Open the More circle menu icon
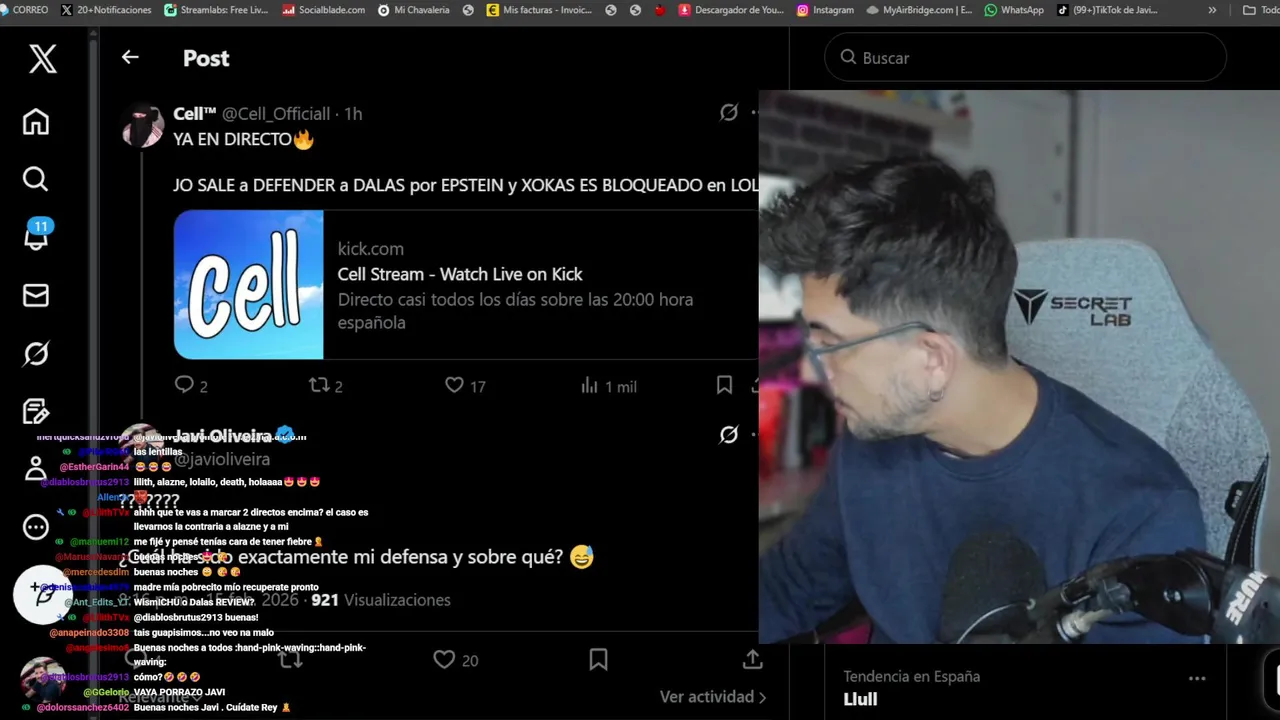 tap(36, 527)
